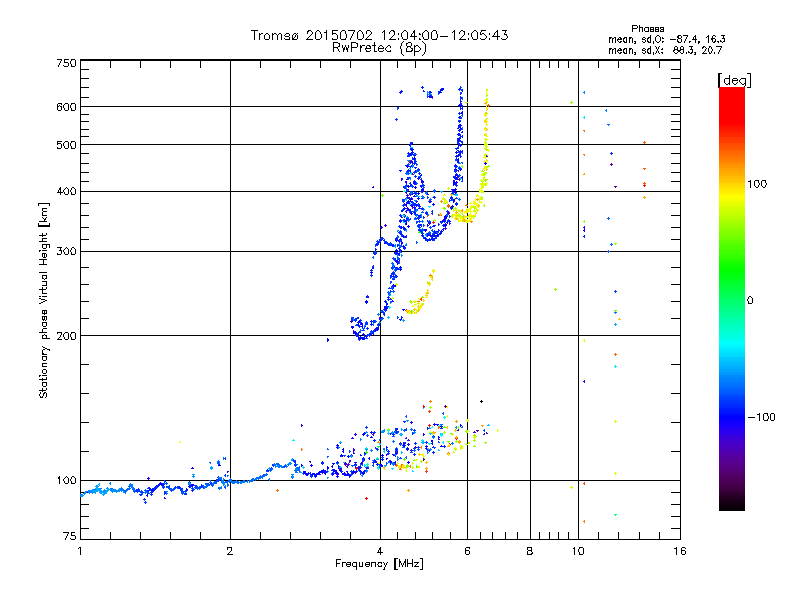Click the '0' colorbar tick label

pyautogui.click(x=750, y=301)
